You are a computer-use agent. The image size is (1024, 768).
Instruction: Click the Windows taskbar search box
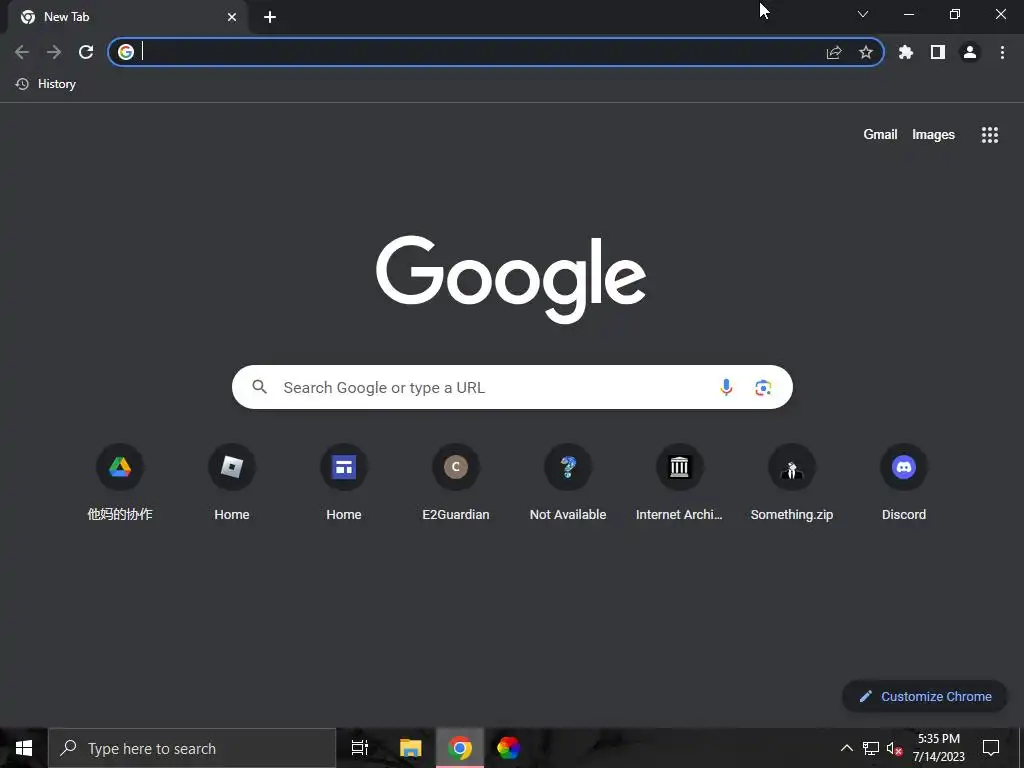click(192, 748)
